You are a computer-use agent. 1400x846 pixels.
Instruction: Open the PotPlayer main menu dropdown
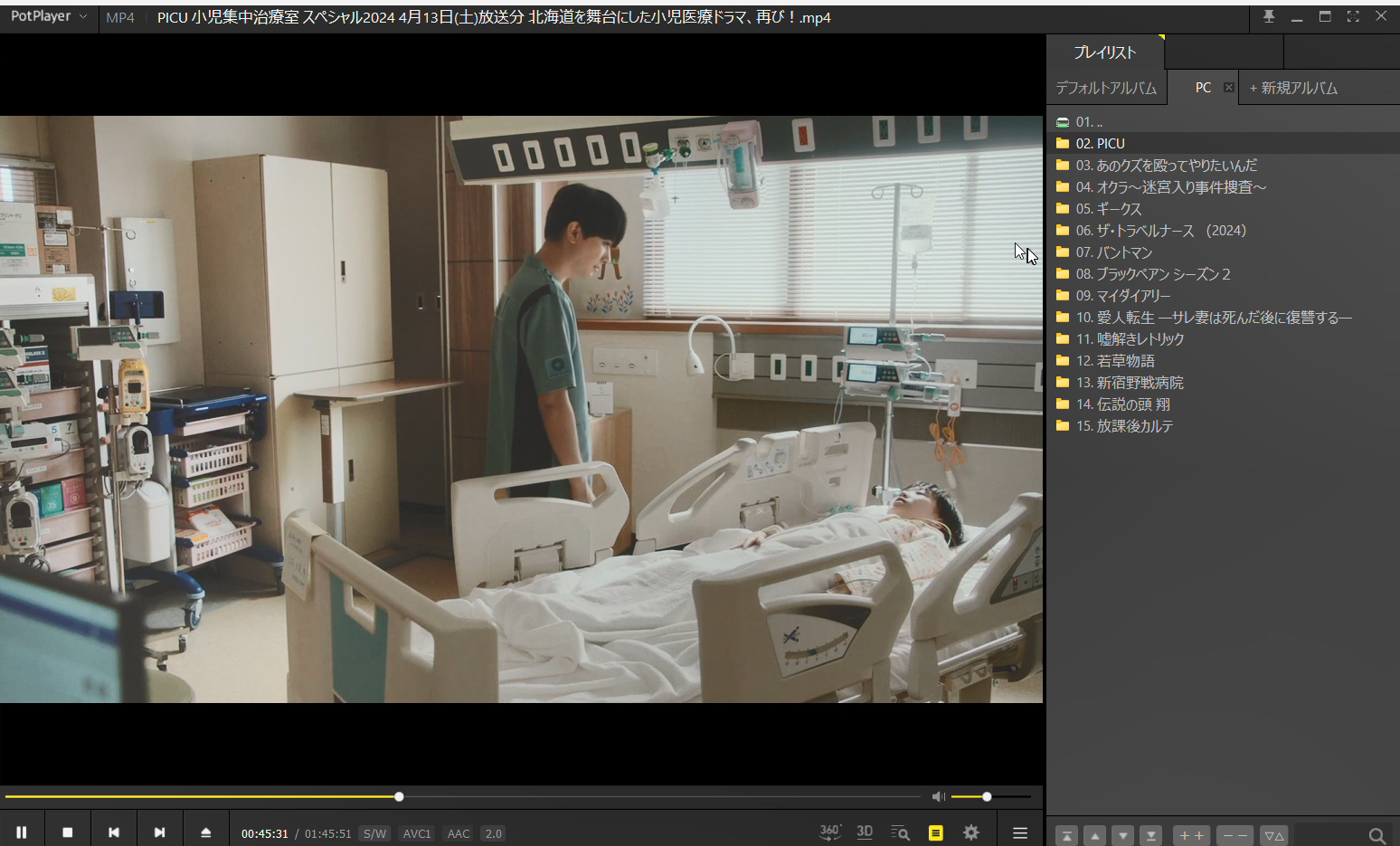tap(49, 16)
